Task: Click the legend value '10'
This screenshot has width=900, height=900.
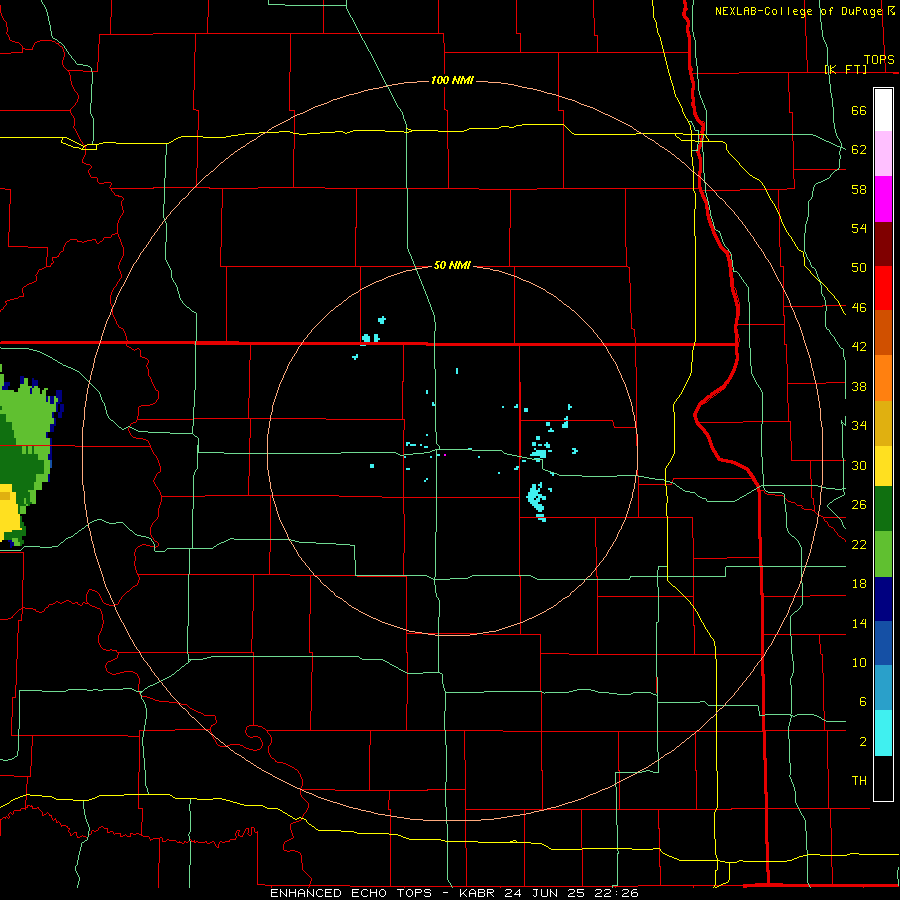Action: [x=859, y=663]
